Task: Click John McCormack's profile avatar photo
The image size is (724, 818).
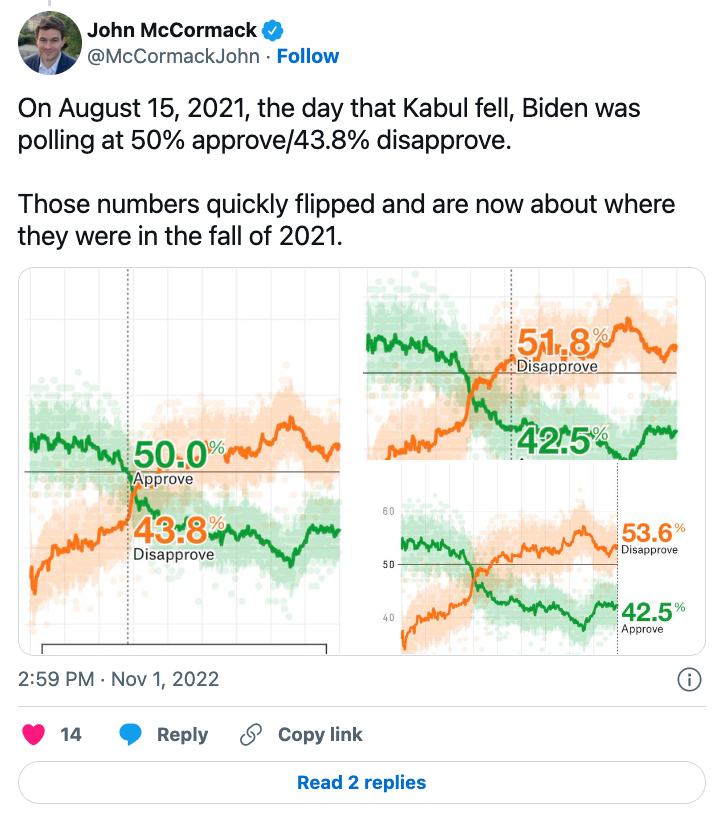Action: click(50, 42)
